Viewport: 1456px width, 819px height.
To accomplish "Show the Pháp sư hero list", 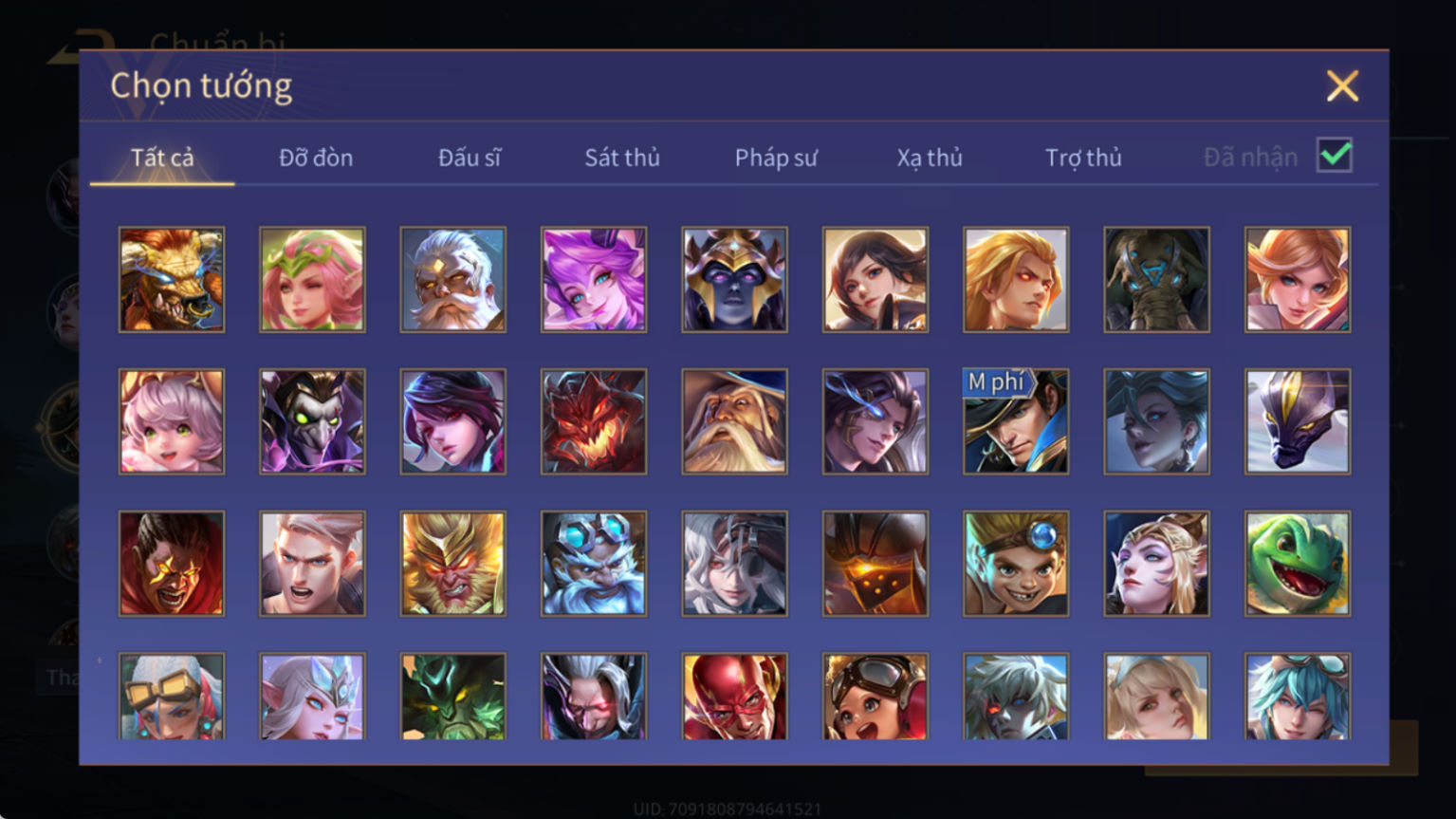I will click(776, 158).
